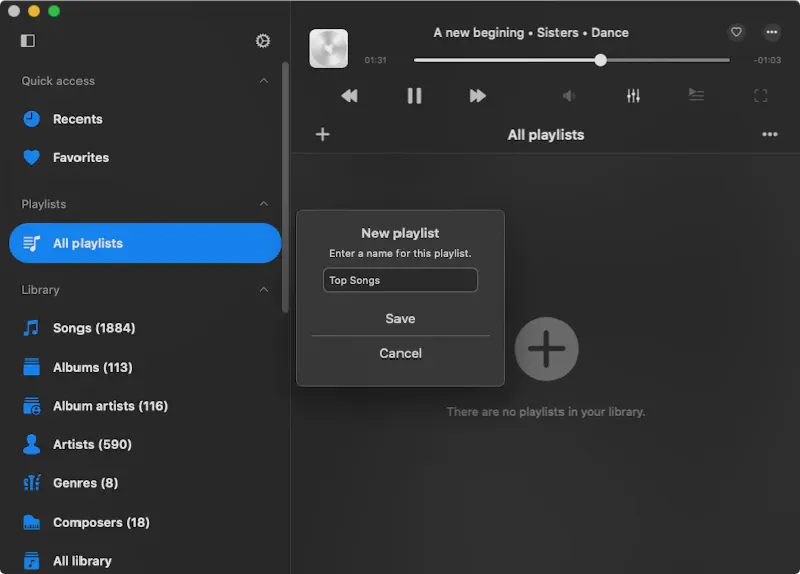
Task: Open the settings gear icon
Action: click(263, 41)
